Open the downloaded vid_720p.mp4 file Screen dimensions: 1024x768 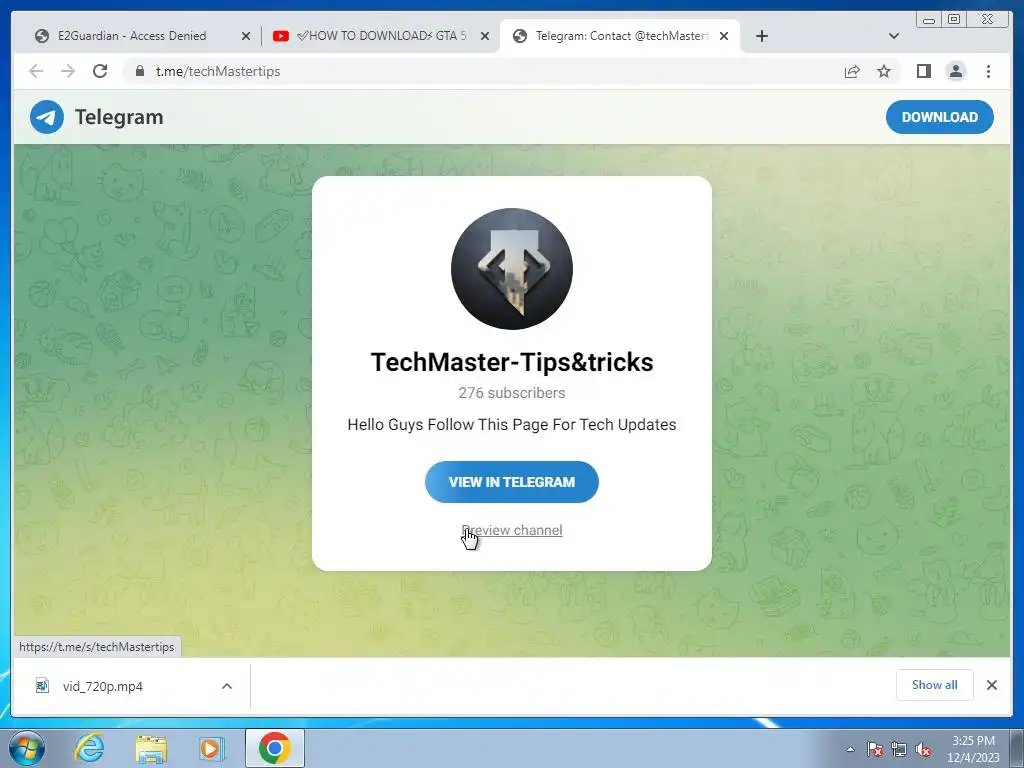click(103, 686)
